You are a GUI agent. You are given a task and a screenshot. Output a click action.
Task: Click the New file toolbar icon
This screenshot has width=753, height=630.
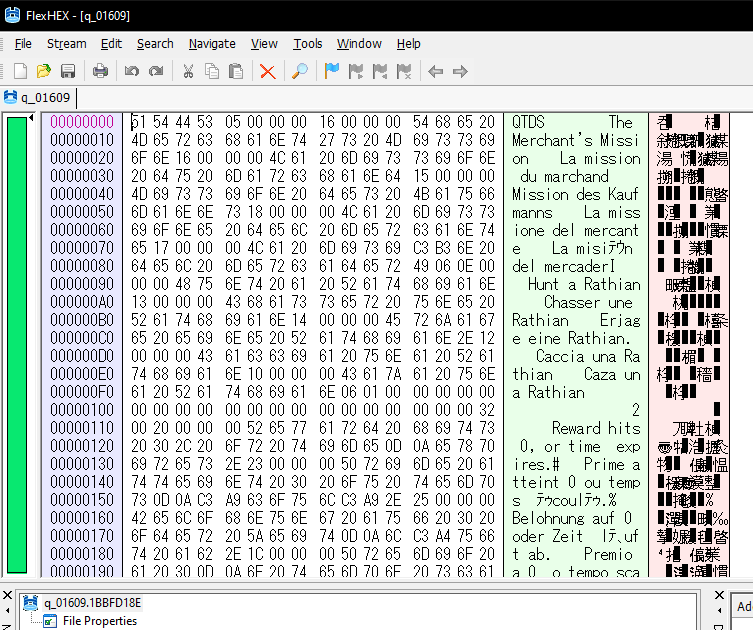(x=20, y=71)
